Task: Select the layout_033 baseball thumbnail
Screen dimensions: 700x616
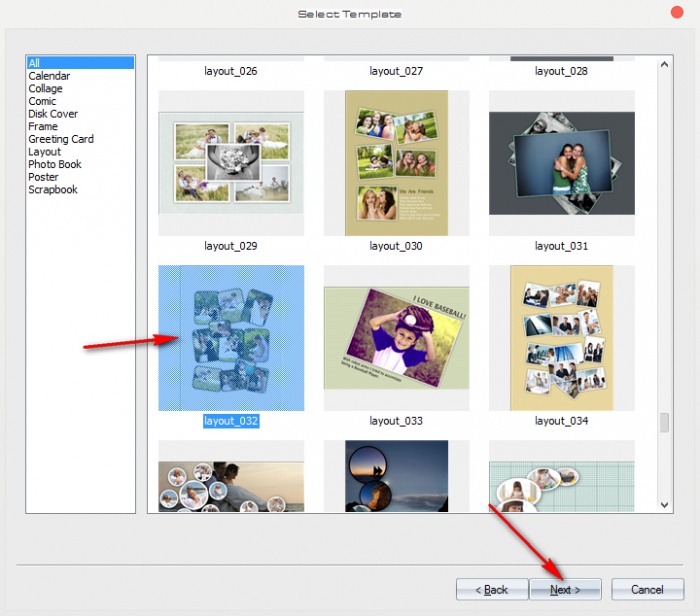Action: (x=396, y=338)
